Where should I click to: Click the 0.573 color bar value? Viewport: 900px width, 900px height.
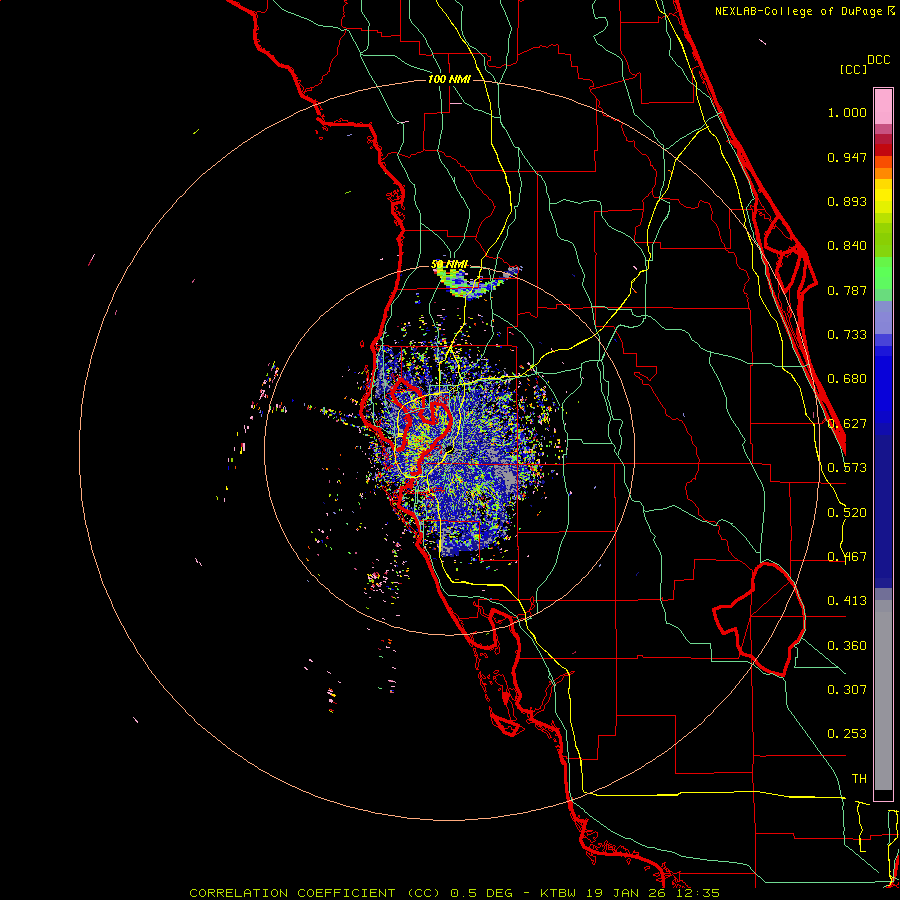(x=847, y=468)
